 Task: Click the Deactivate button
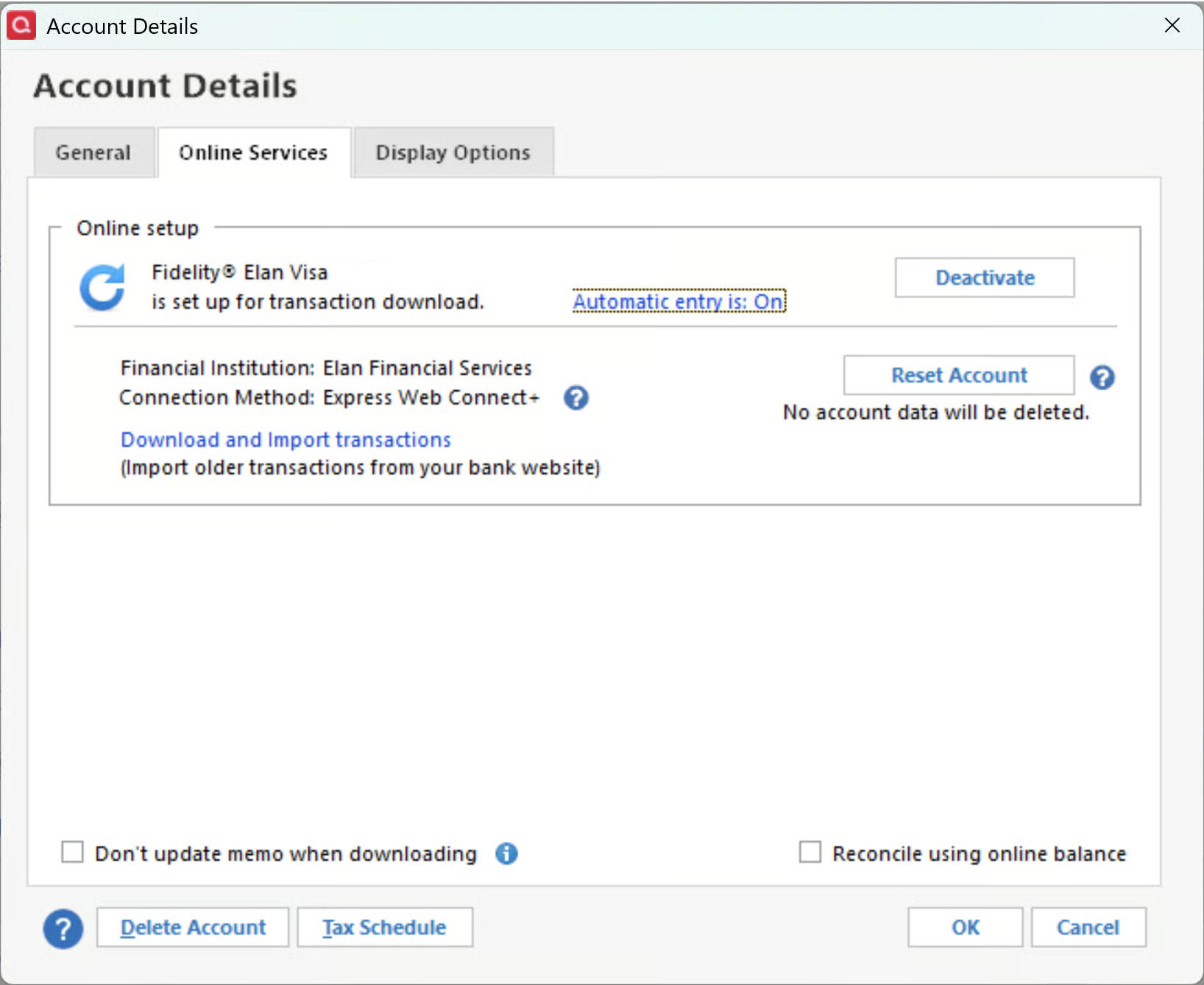(x=985, y=278)
